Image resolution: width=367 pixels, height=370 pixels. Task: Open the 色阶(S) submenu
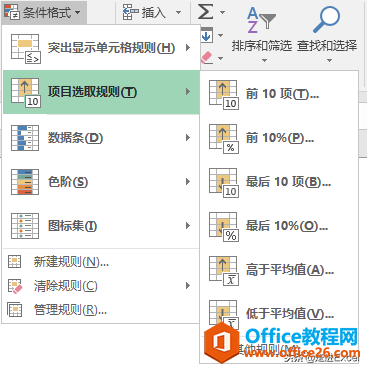[101, 182]
